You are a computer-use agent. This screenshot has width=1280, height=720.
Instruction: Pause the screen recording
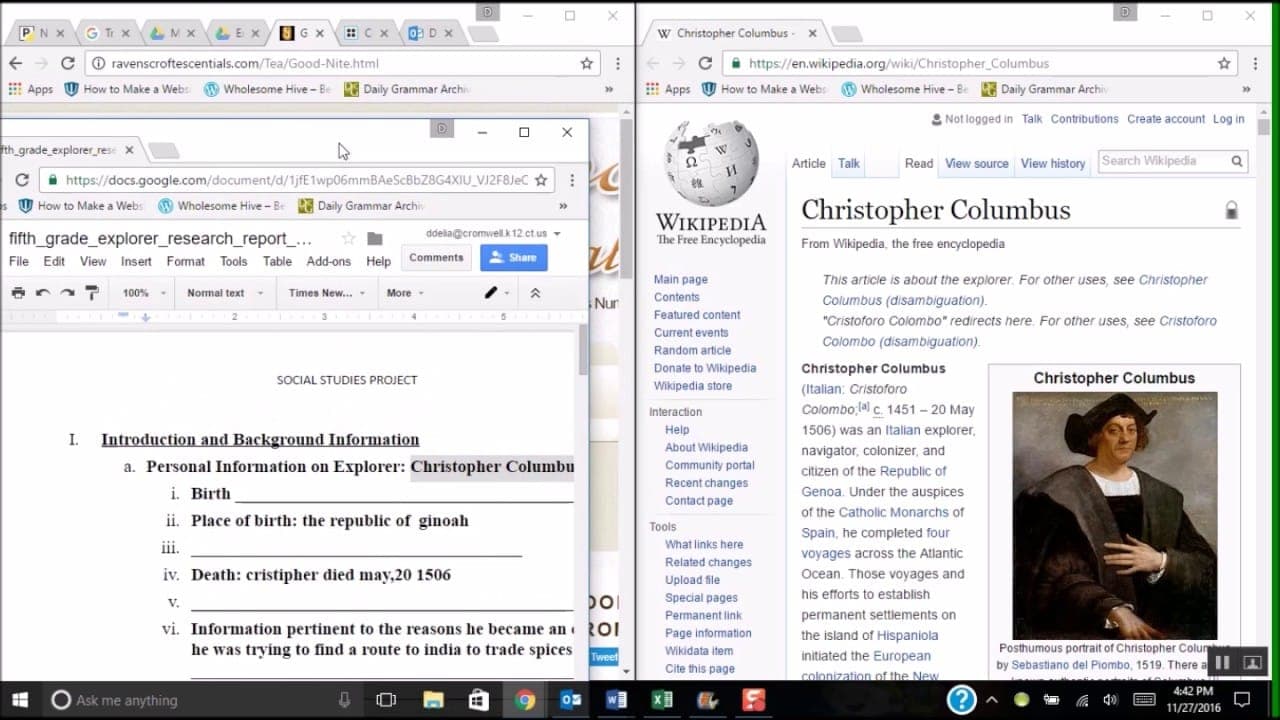[x=1222, y=663]
